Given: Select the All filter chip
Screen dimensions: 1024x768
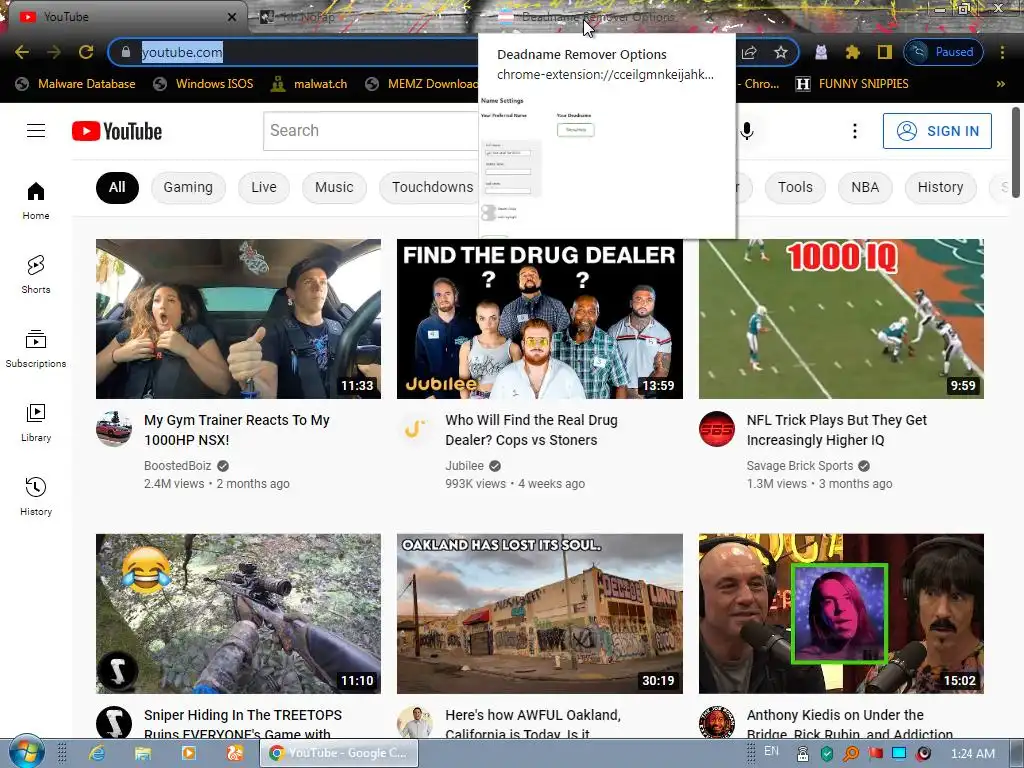Looking at the screenshot, I should click(117, 187).
